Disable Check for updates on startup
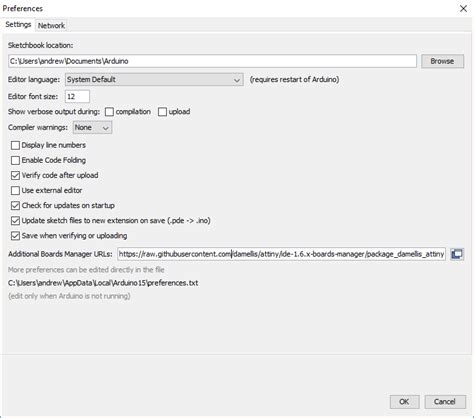 [x=15, y=206]
